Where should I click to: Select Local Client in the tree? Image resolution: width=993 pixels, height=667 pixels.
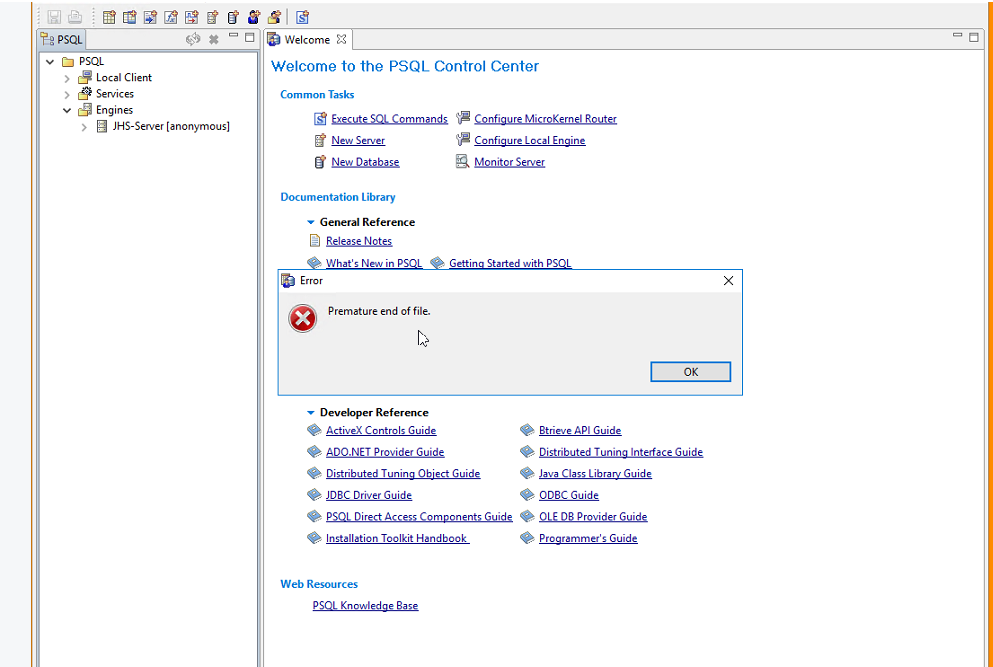coord(123,77)
